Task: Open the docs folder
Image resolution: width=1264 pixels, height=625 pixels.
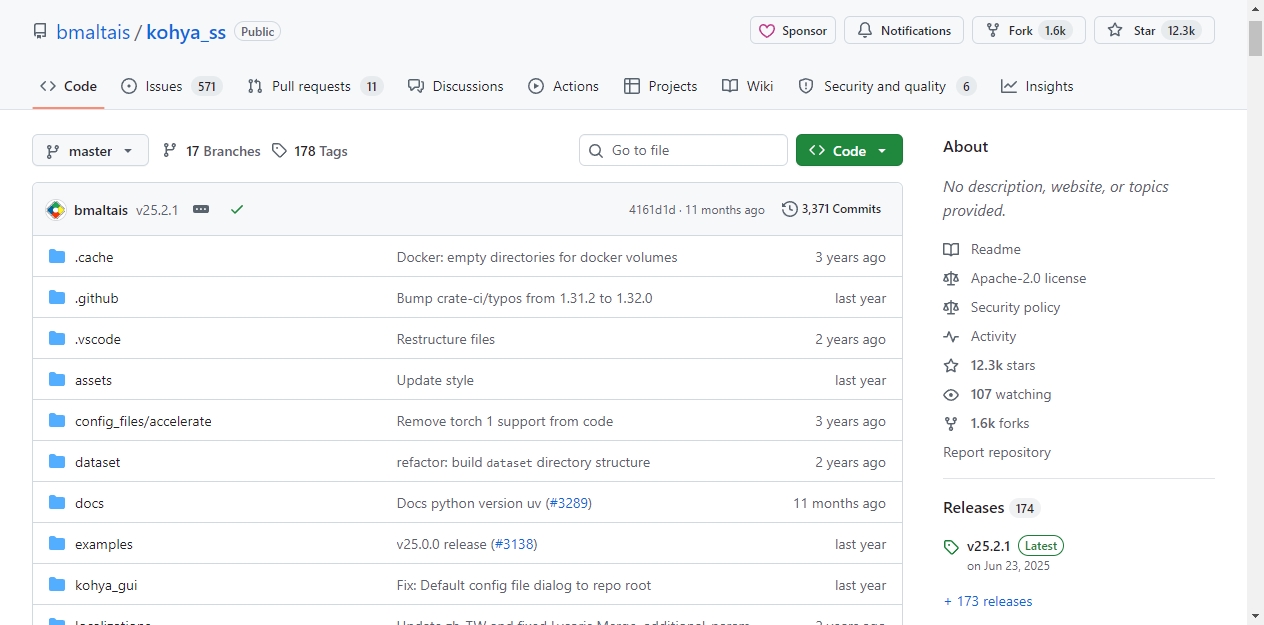Action: coord(89,503)
